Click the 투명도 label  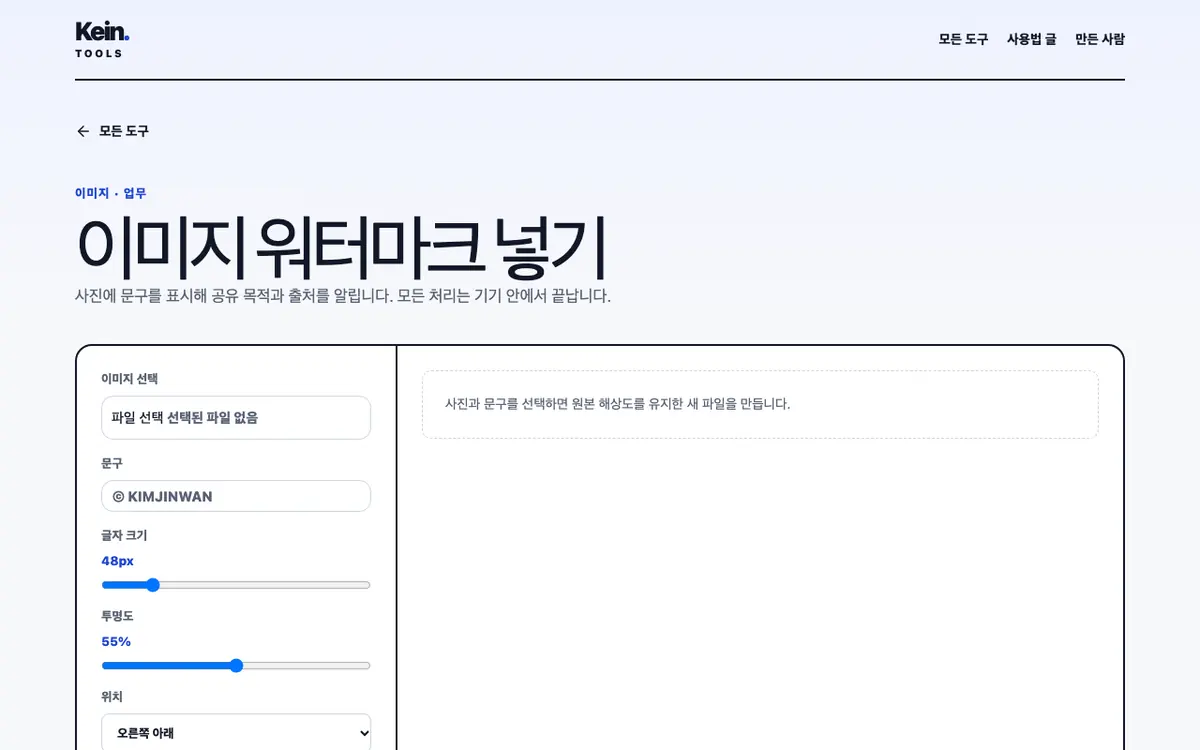pos(117,616)
